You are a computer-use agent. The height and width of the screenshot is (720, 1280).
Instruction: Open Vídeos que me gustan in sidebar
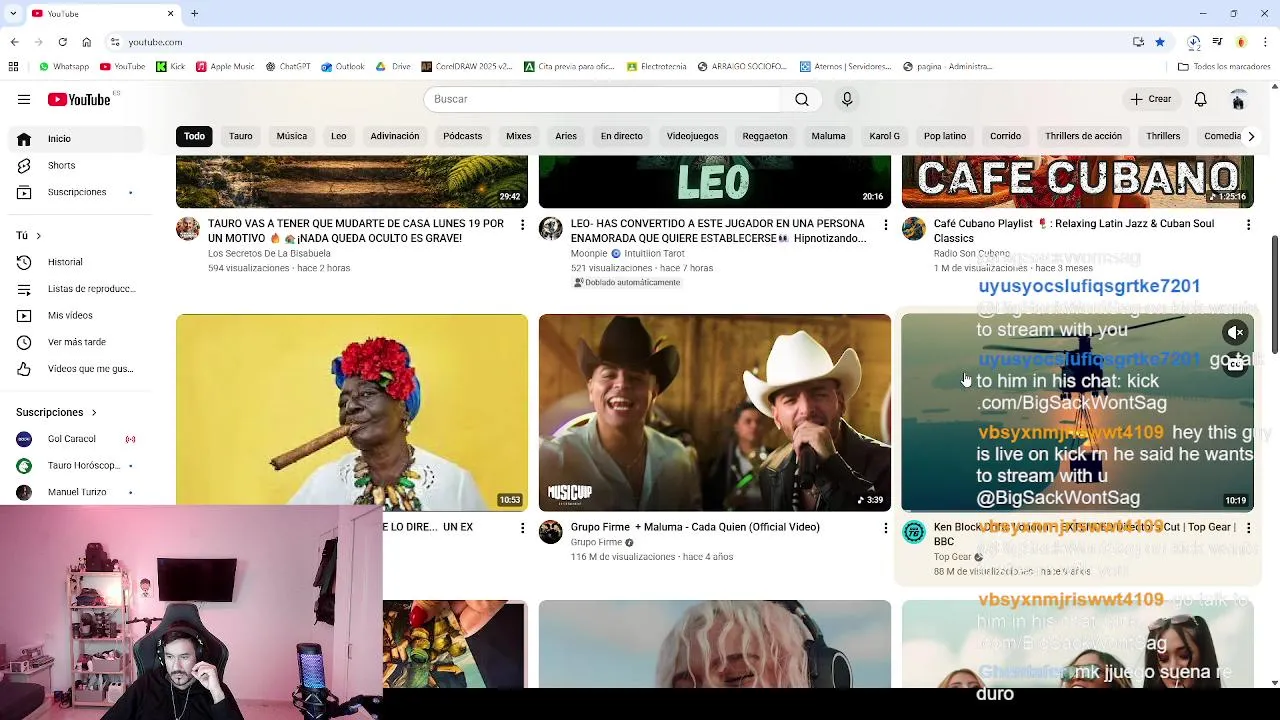coord(76,369)
